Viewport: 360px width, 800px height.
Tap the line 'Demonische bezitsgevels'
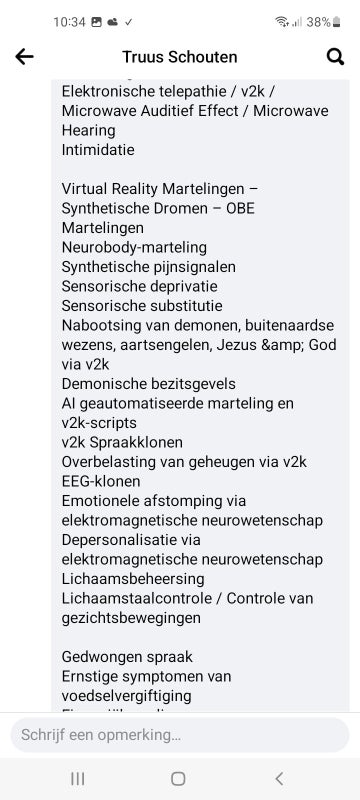coord(148,384)
